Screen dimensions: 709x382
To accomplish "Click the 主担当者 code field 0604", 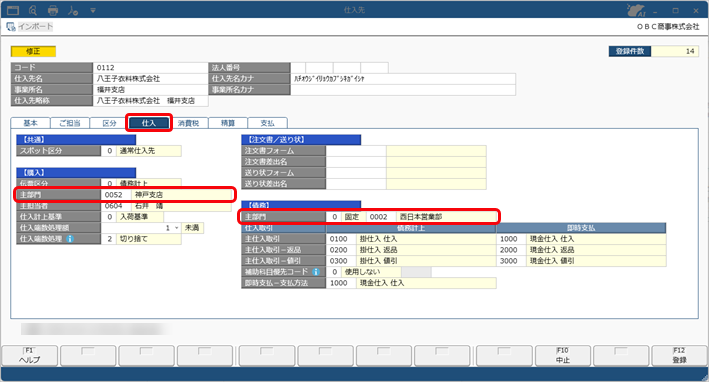I will [116, 206].
